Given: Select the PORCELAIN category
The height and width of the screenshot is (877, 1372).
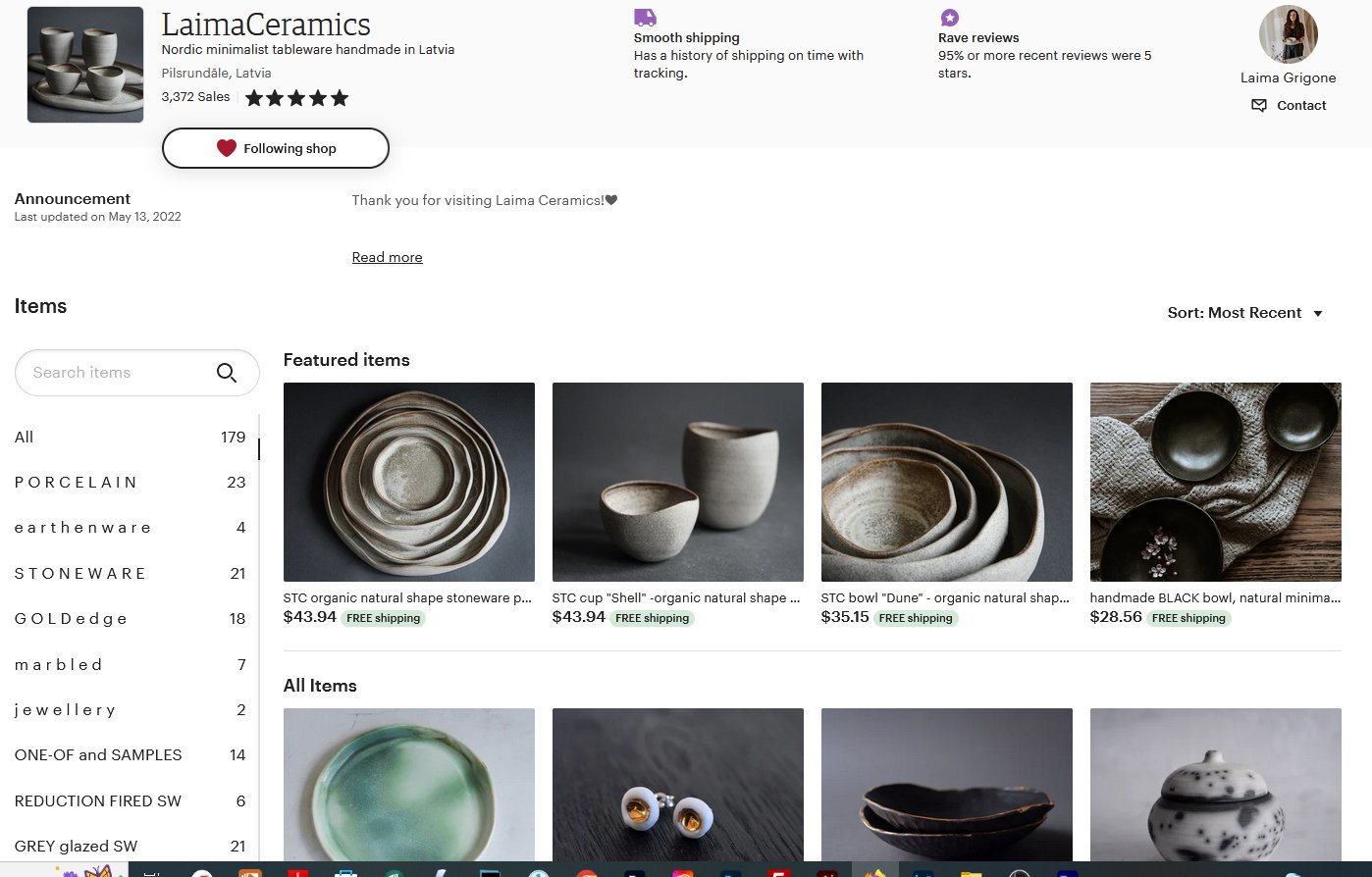Looking at the screenshot, I should 130,483.
